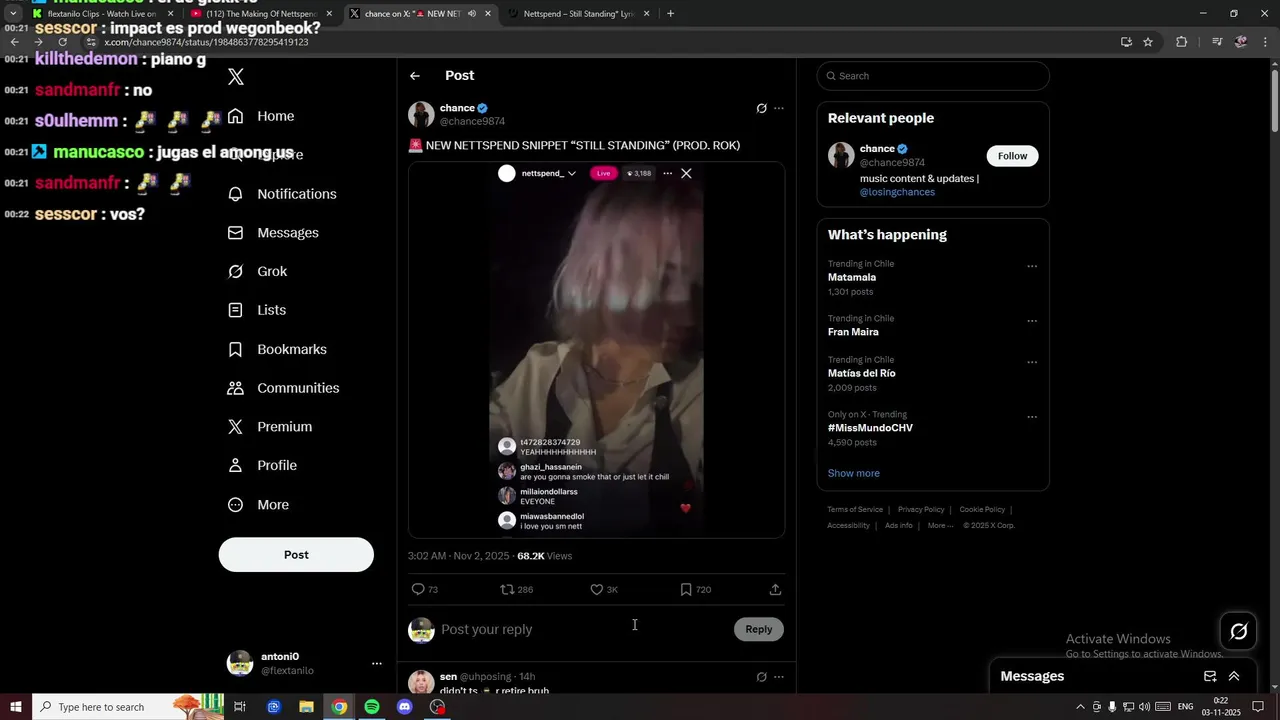
Task: Open a new browser tab
Action: [670, 14]
